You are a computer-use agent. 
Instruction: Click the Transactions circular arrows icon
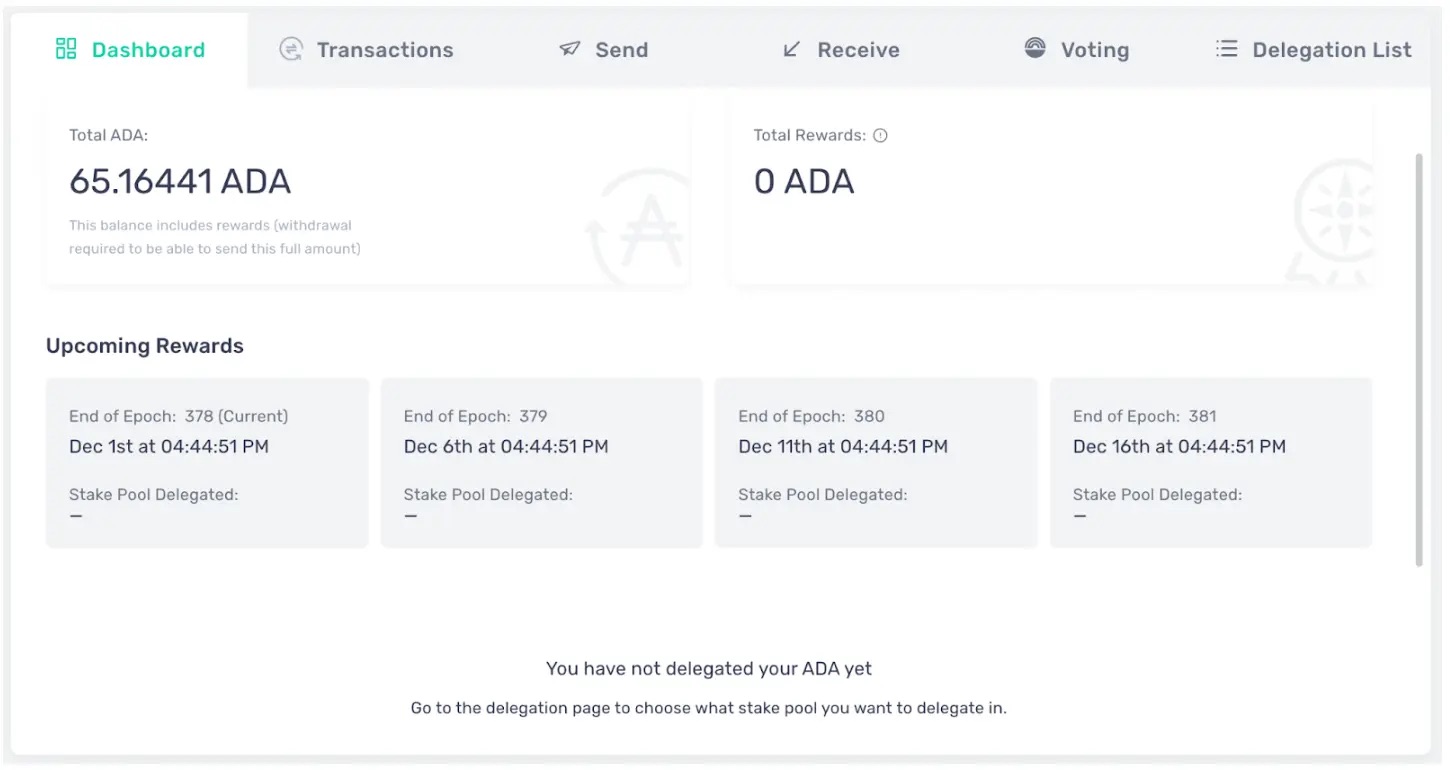pos(291,49)
